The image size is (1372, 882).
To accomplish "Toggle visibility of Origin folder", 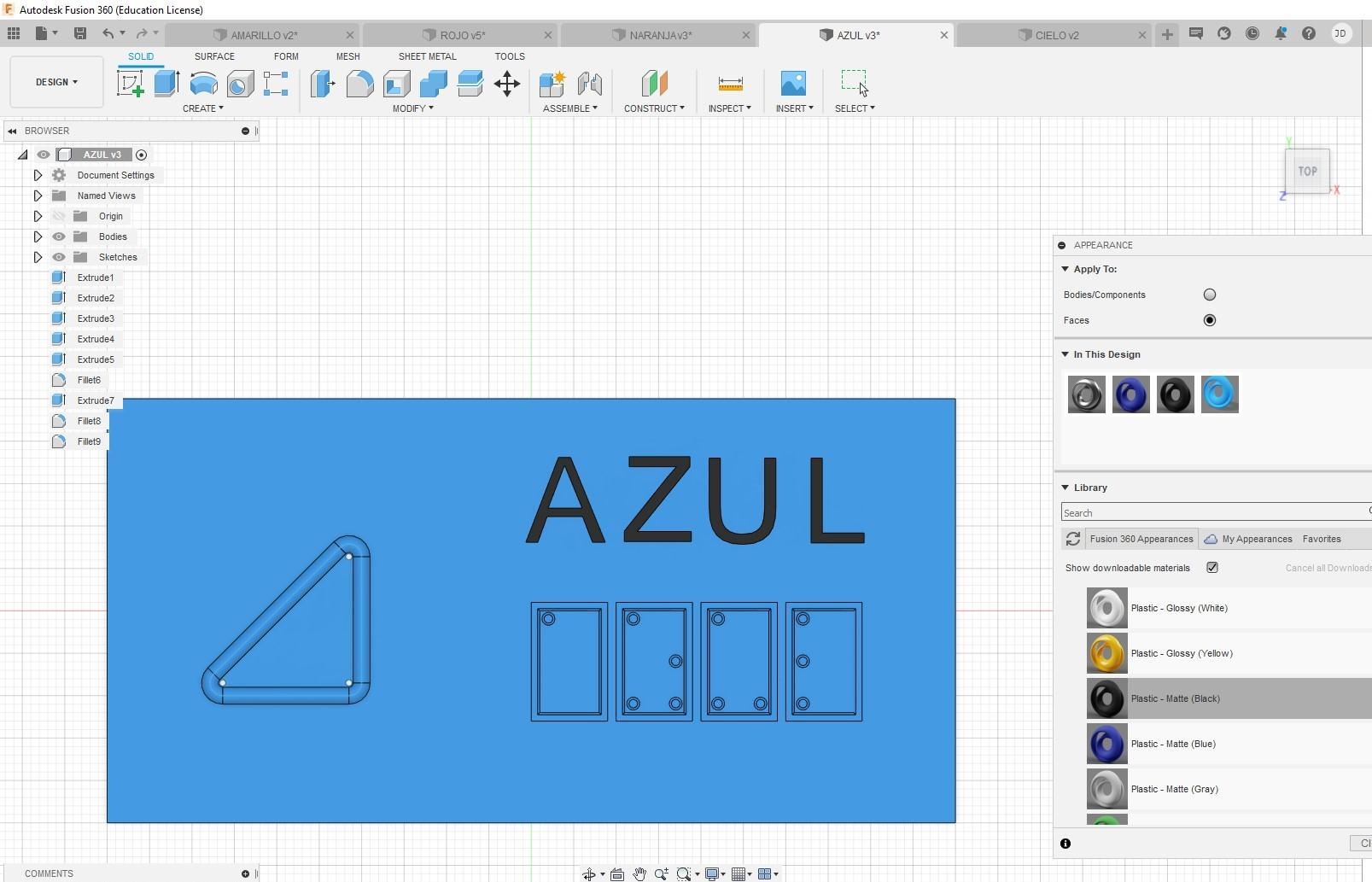I will pos(59,216).
